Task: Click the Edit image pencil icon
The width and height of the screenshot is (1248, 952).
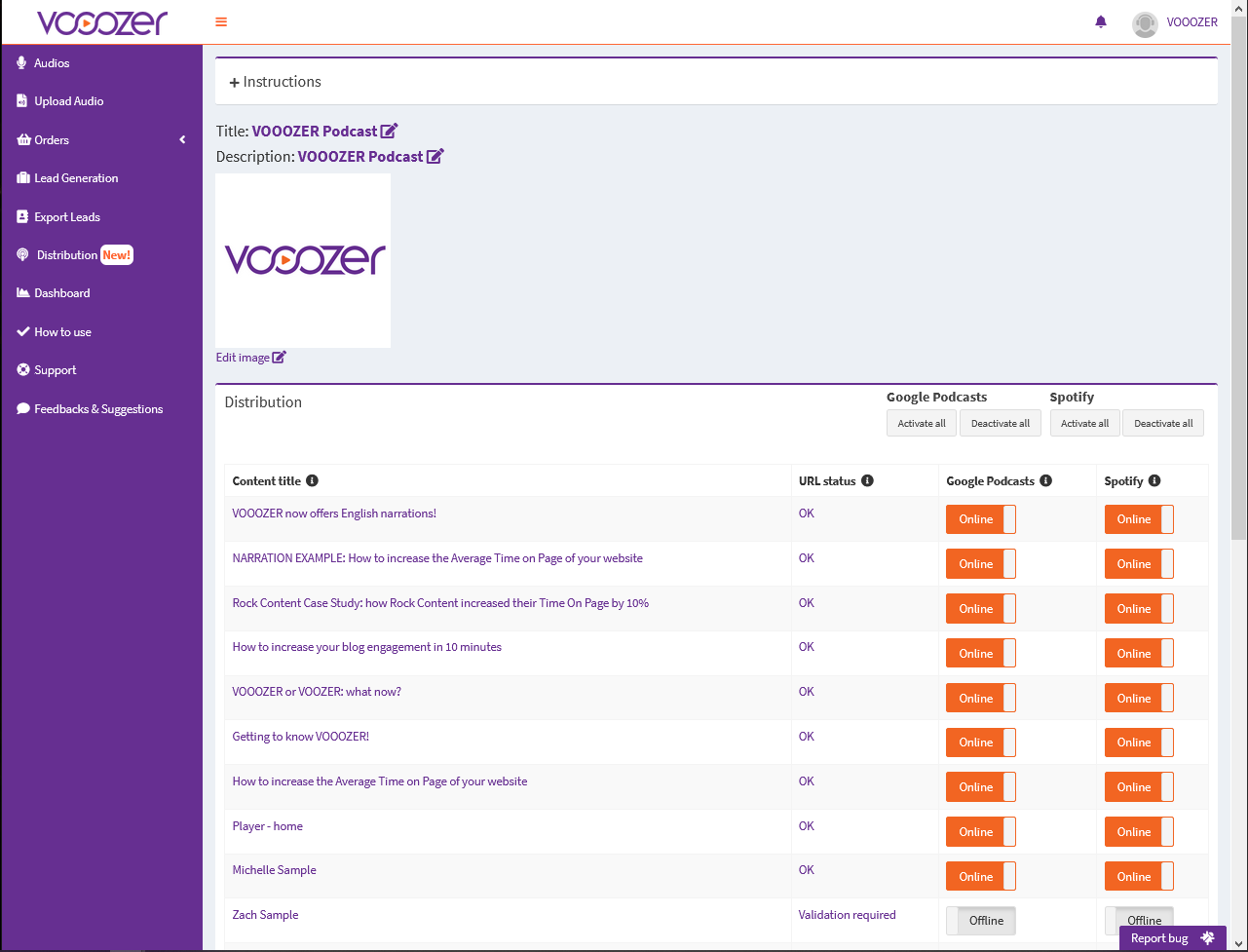Action: click(280, 358)
